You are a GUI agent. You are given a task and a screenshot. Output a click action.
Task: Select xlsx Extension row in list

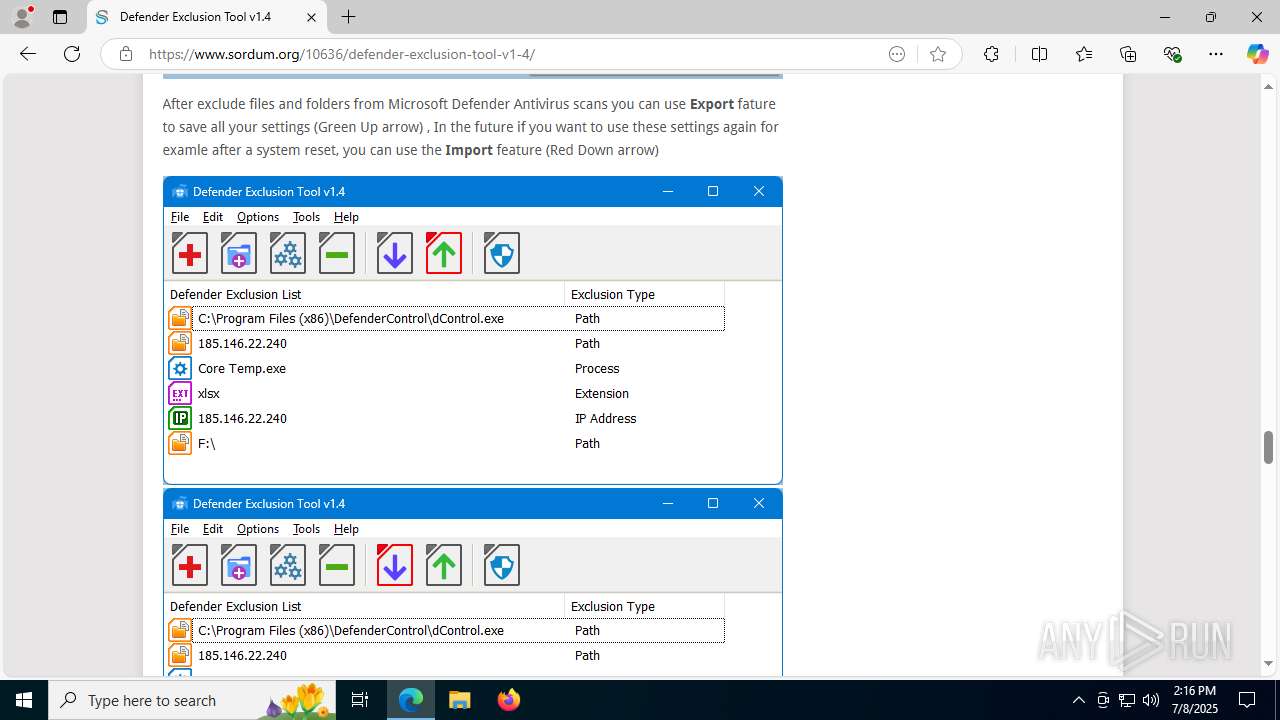(x=446, y=393)
